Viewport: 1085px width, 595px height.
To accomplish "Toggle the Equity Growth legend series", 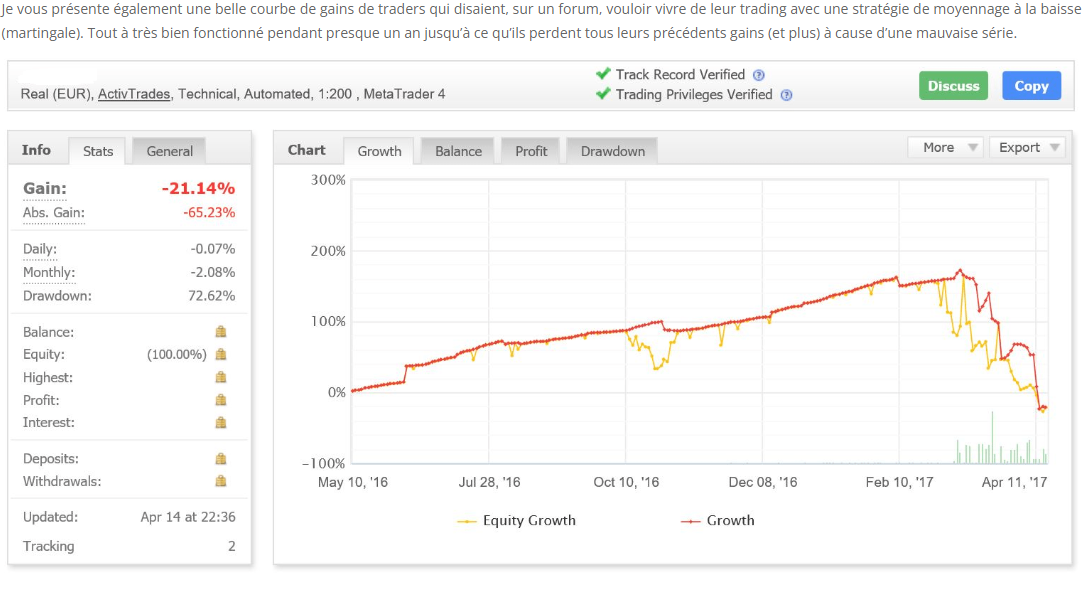I will tap(516, 521).
